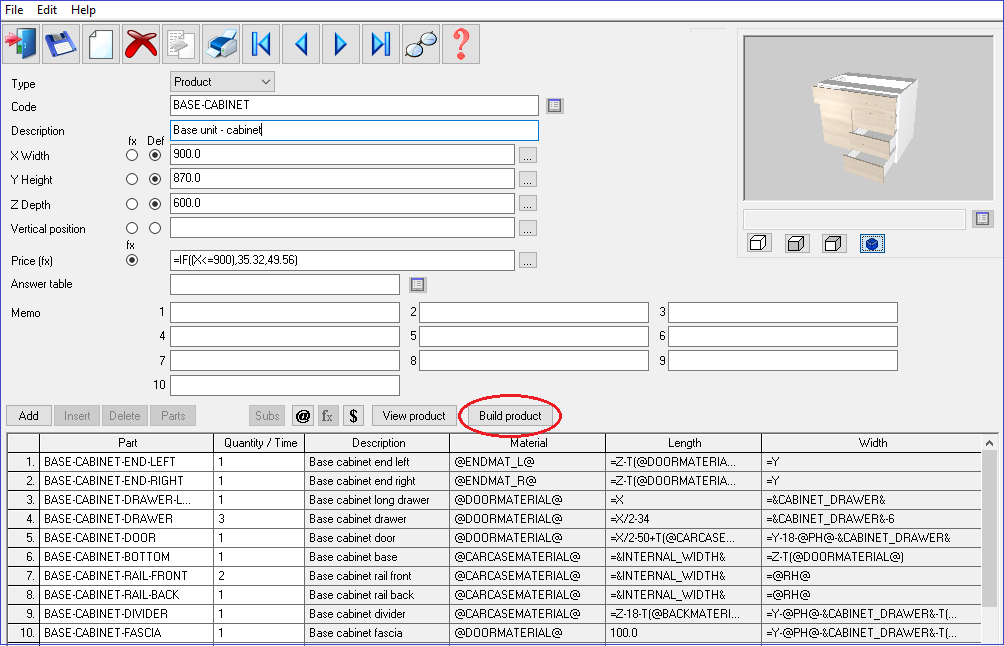The width and height of the screenshot is (1004, 646).
Task: Click the X Width field showing 900.0
Action: 342,155
